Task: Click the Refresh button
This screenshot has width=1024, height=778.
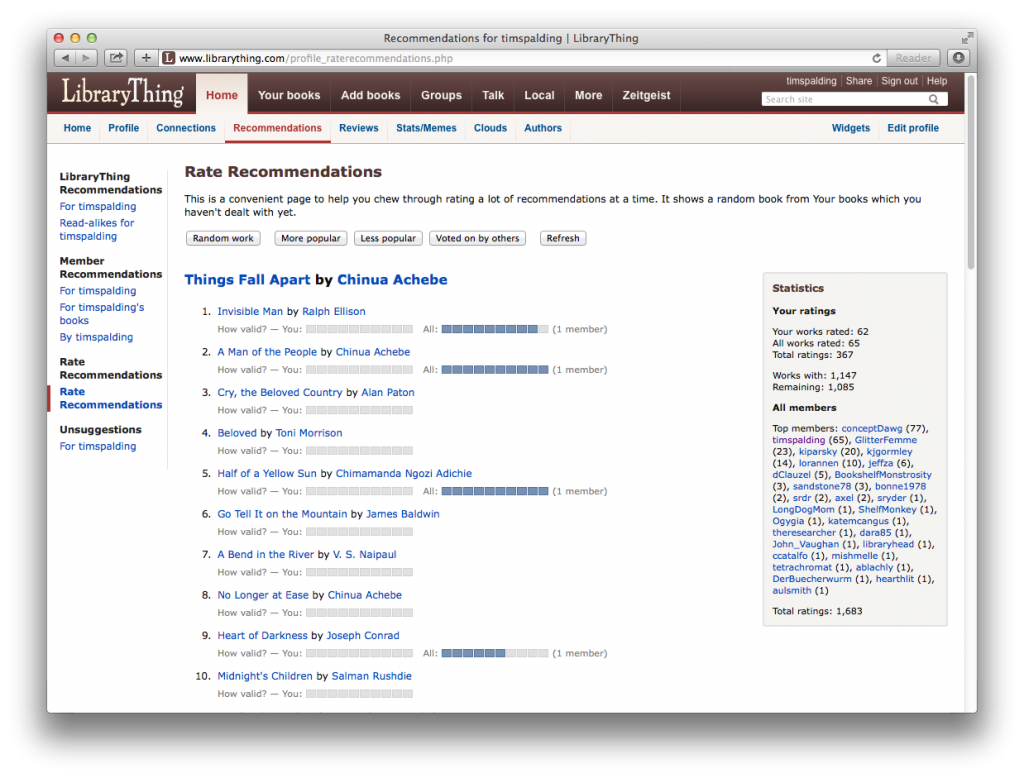Action: pyautogui.click(x=563, y=238)
